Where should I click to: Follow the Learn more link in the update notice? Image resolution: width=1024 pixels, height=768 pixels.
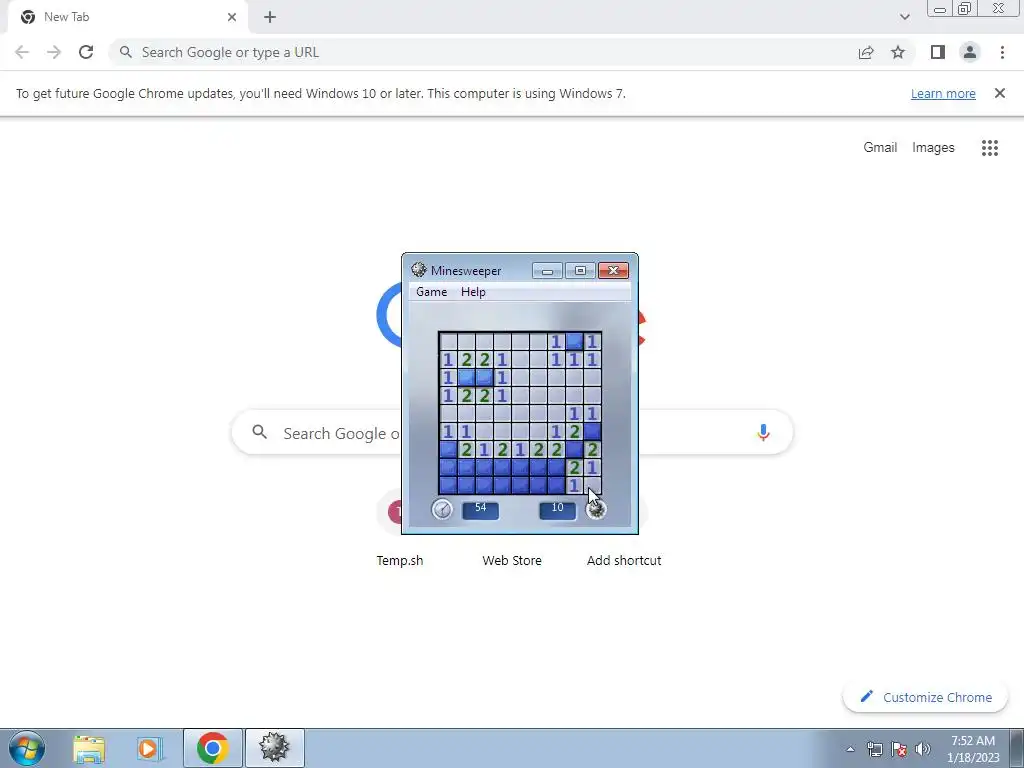(943, 93)
